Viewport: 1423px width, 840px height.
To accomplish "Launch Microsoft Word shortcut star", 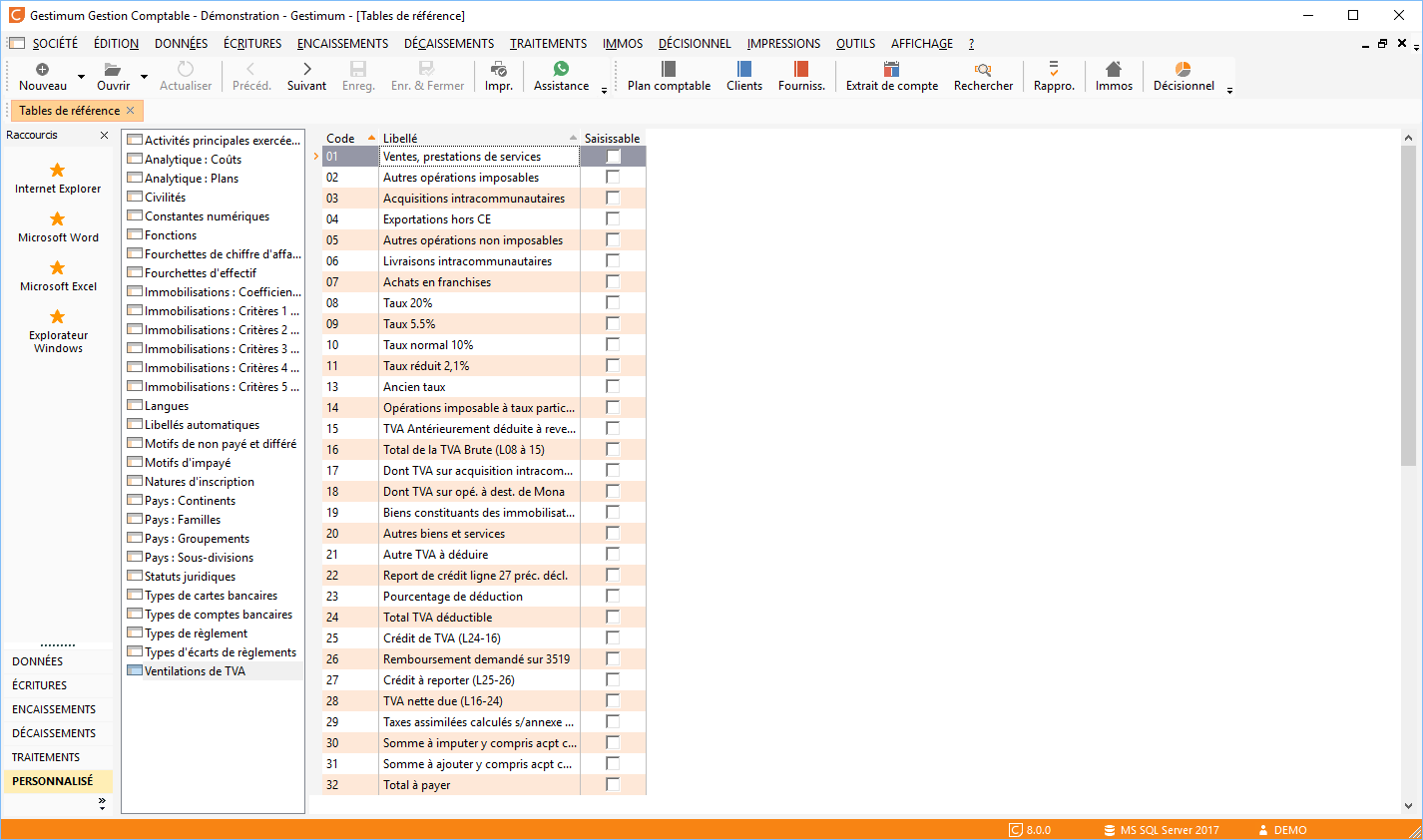I will tap(58, 219).
